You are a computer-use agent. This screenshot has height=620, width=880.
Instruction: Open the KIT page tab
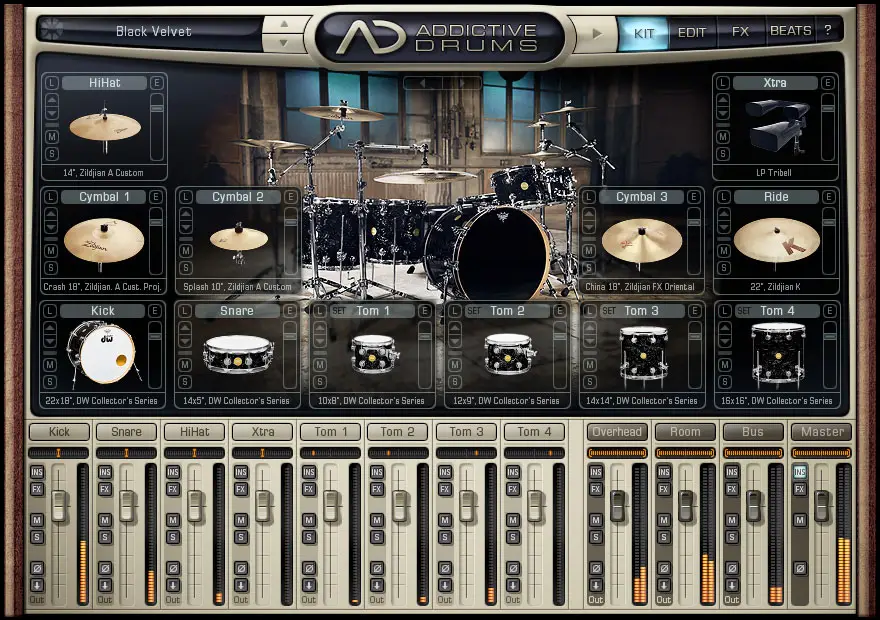tap(643, 33)
